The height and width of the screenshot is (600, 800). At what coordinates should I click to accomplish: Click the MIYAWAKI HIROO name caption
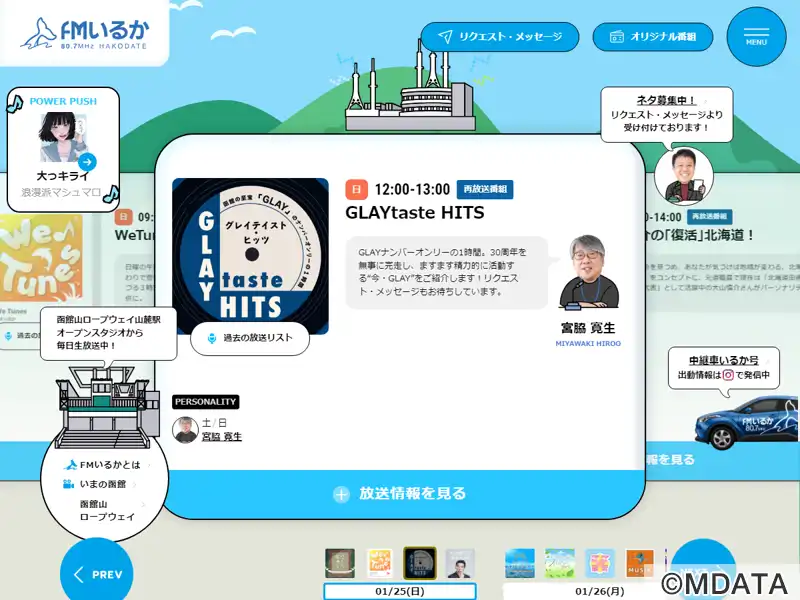tap(588, 344)
